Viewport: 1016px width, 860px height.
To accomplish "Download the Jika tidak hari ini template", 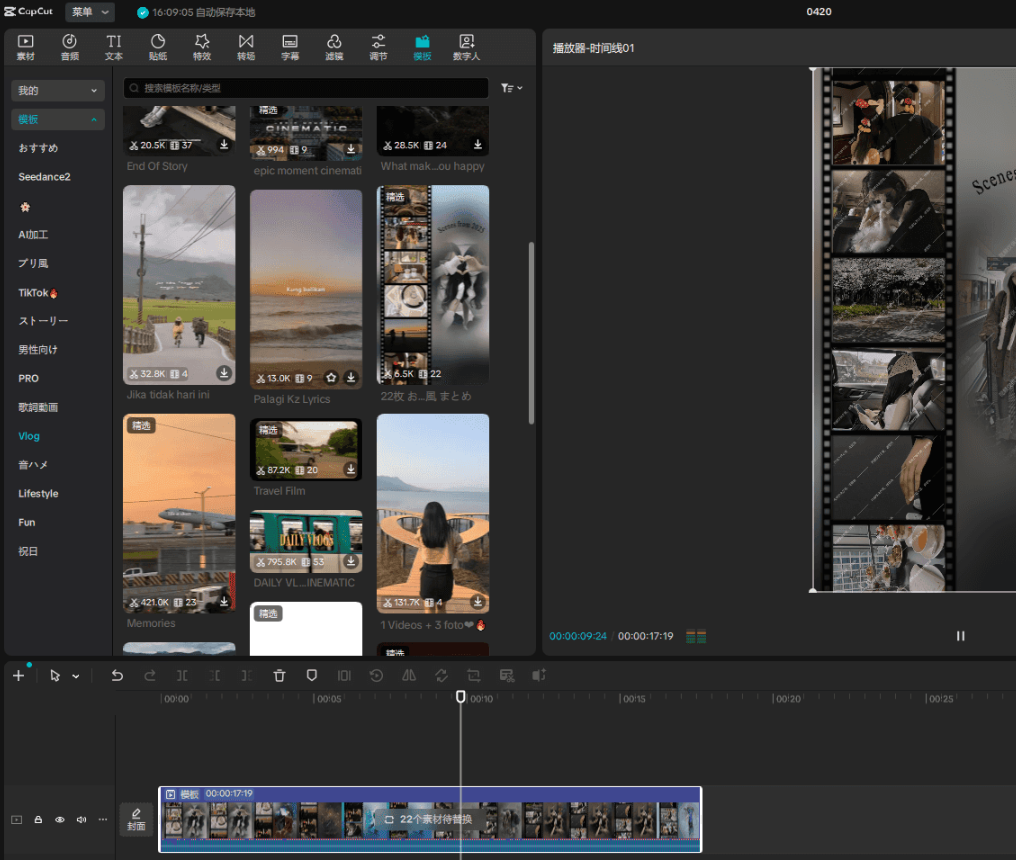I will coord(224,373).
